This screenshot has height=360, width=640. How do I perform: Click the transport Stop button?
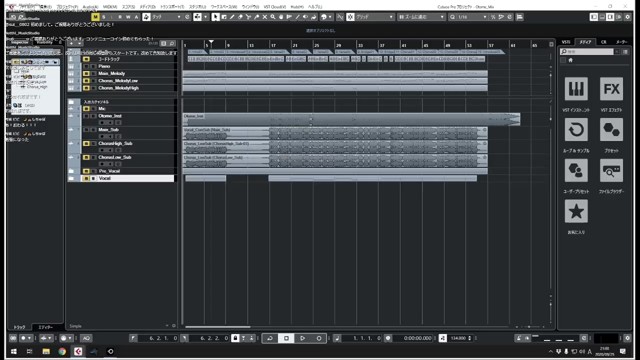(286, 338)
